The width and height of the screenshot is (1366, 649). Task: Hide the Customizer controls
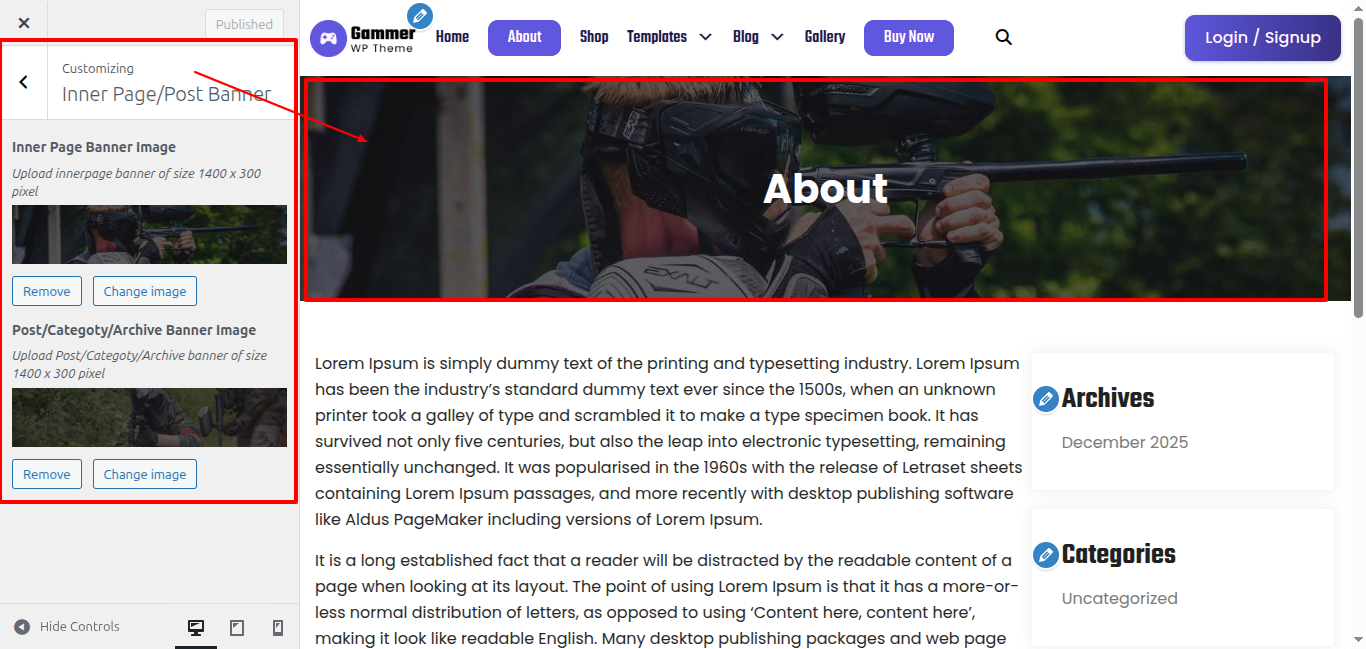(x=67, y=627)
